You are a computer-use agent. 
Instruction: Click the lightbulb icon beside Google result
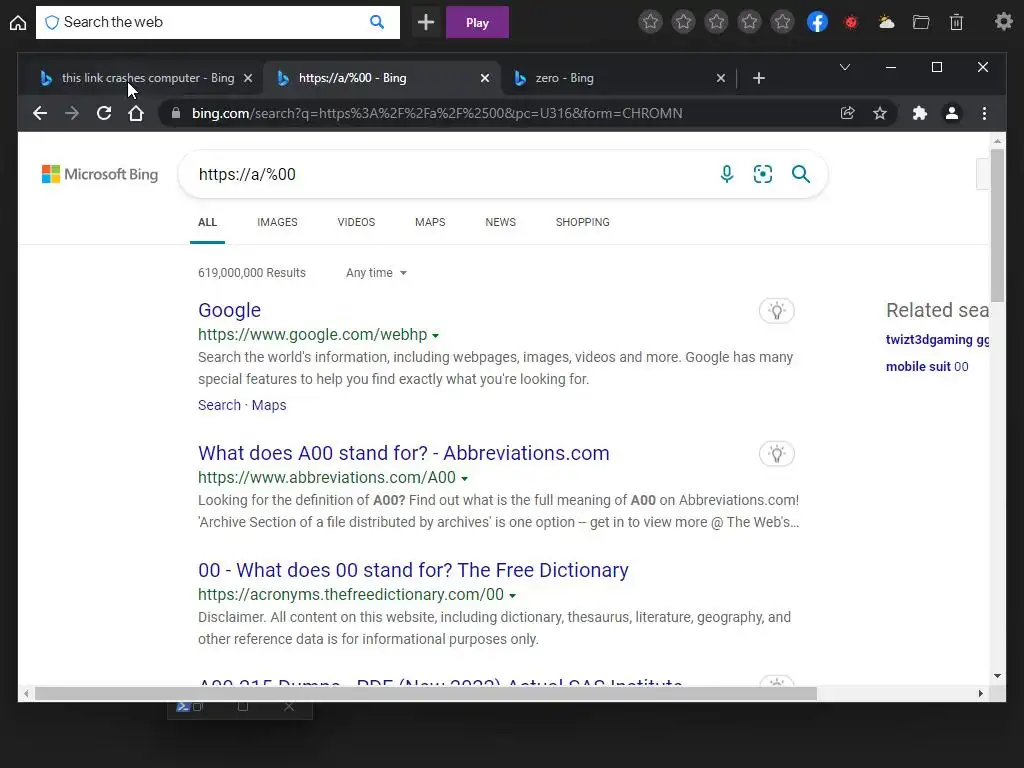[x=776, y=311]
